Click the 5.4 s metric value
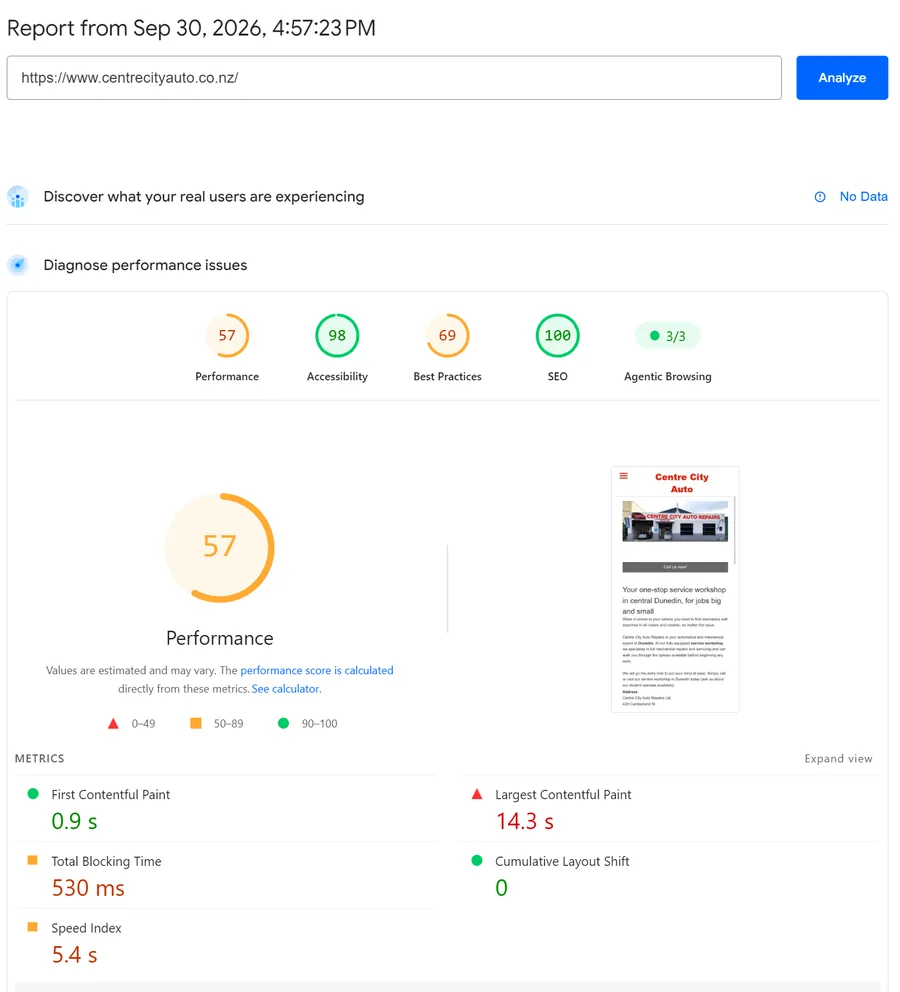 (75, 955)
